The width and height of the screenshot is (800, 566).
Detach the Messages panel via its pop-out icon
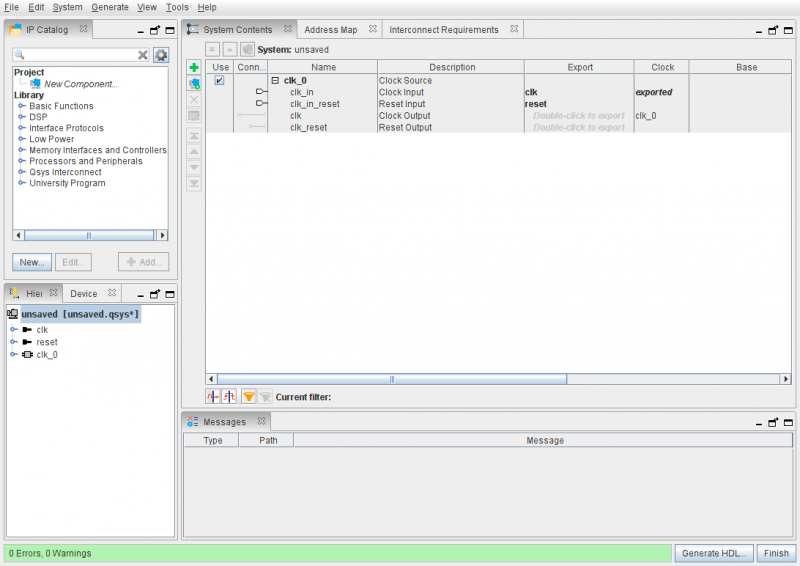tap(771, 422)
